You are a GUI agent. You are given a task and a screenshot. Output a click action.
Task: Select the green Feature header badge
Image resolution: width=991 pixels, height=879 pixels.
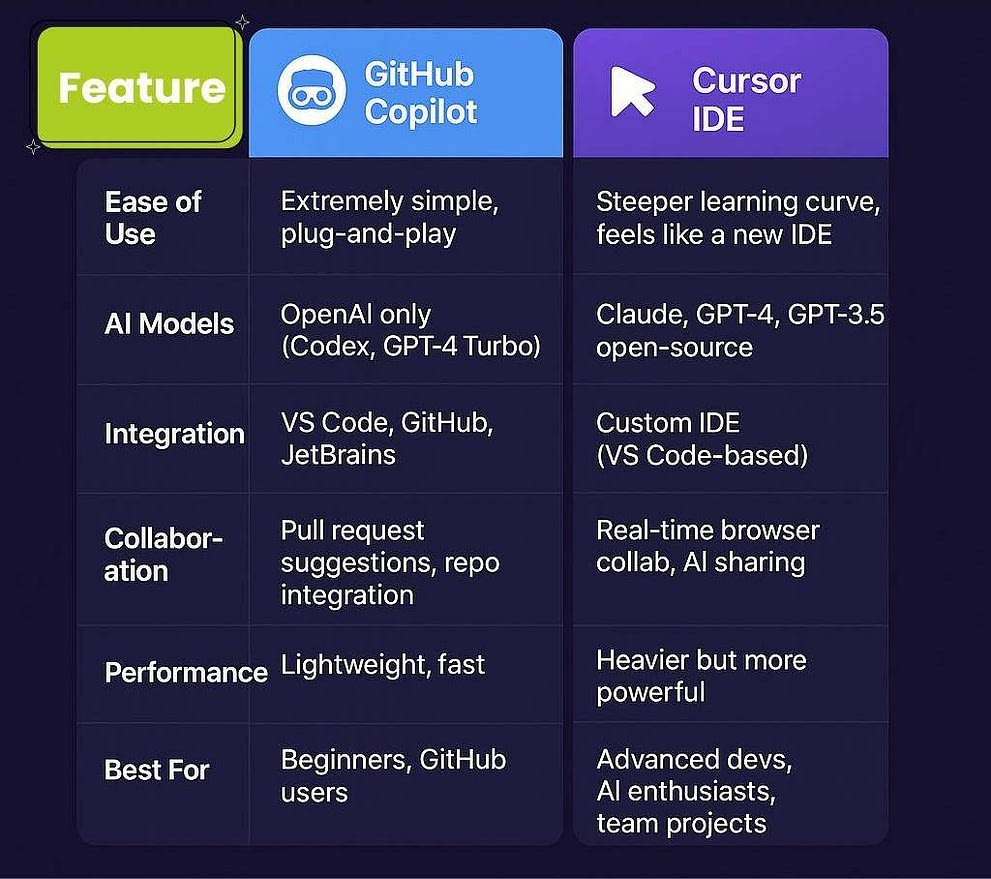[140, 88]
